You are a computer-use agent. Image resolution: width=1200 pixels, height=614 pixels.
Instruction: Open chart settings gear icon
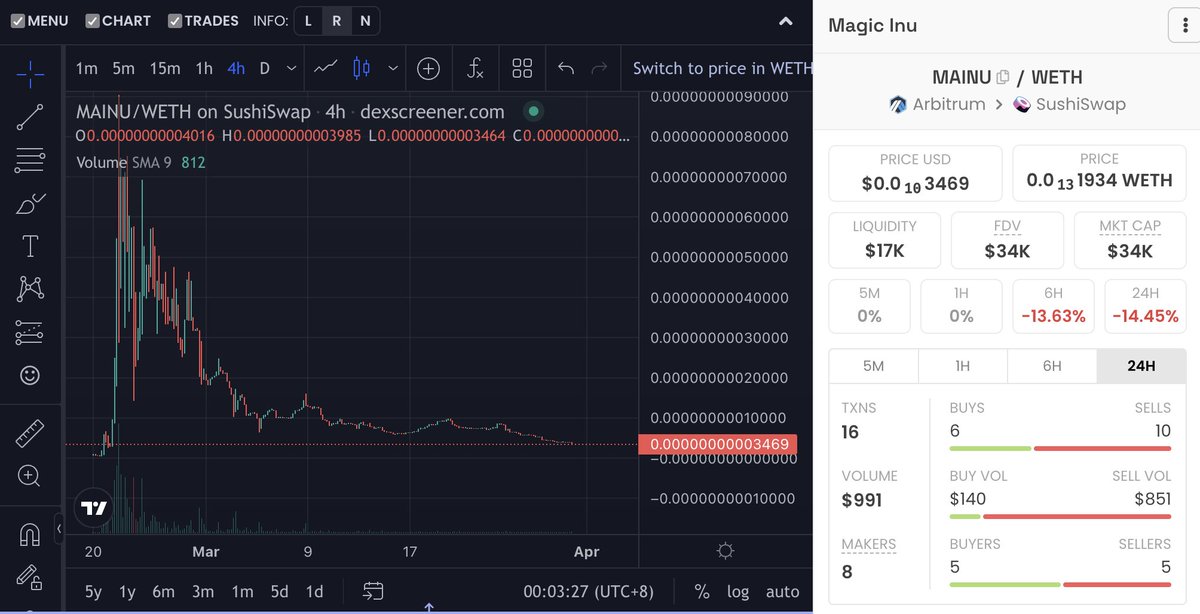[x=726, y=551]
